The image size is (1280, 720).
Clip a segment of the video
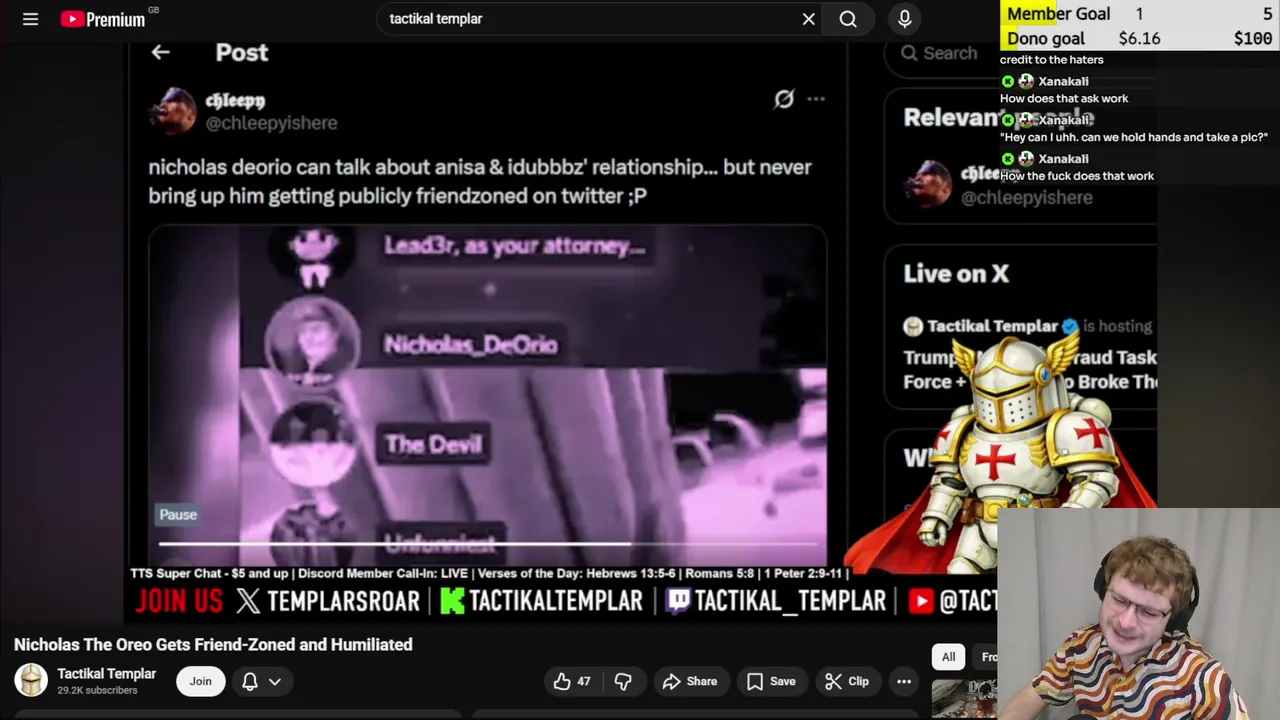coord(847,681)
